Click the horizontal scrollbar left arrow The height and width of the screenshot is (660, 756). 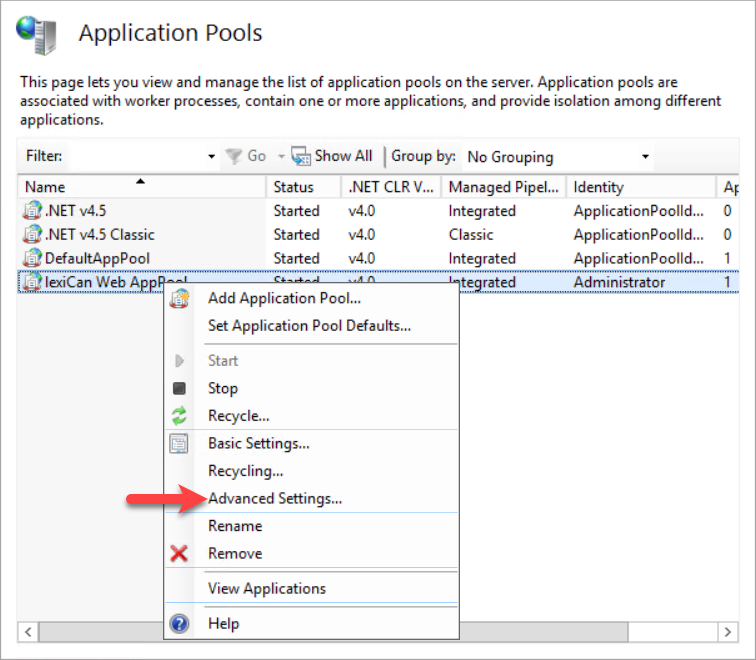[x=29, y=632]
